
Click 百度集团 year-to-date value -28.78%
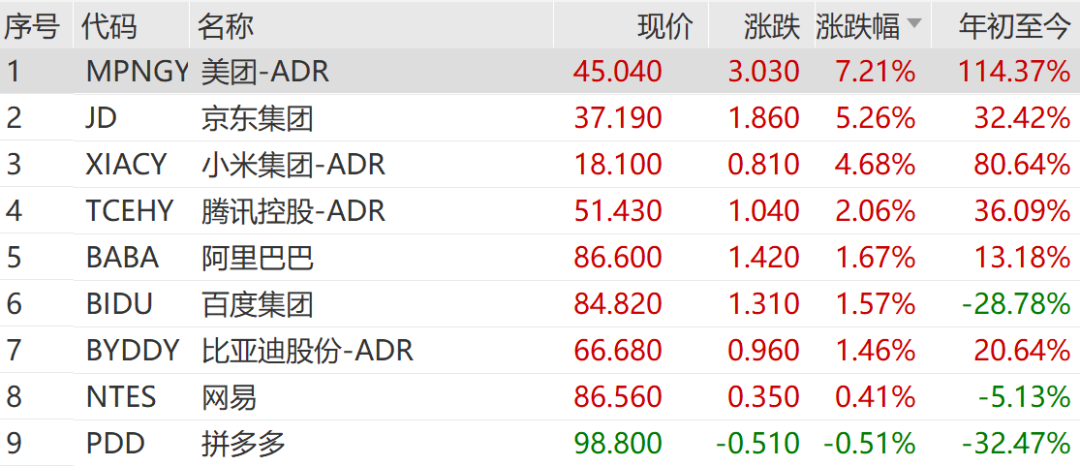click(x=1016, y=304)
